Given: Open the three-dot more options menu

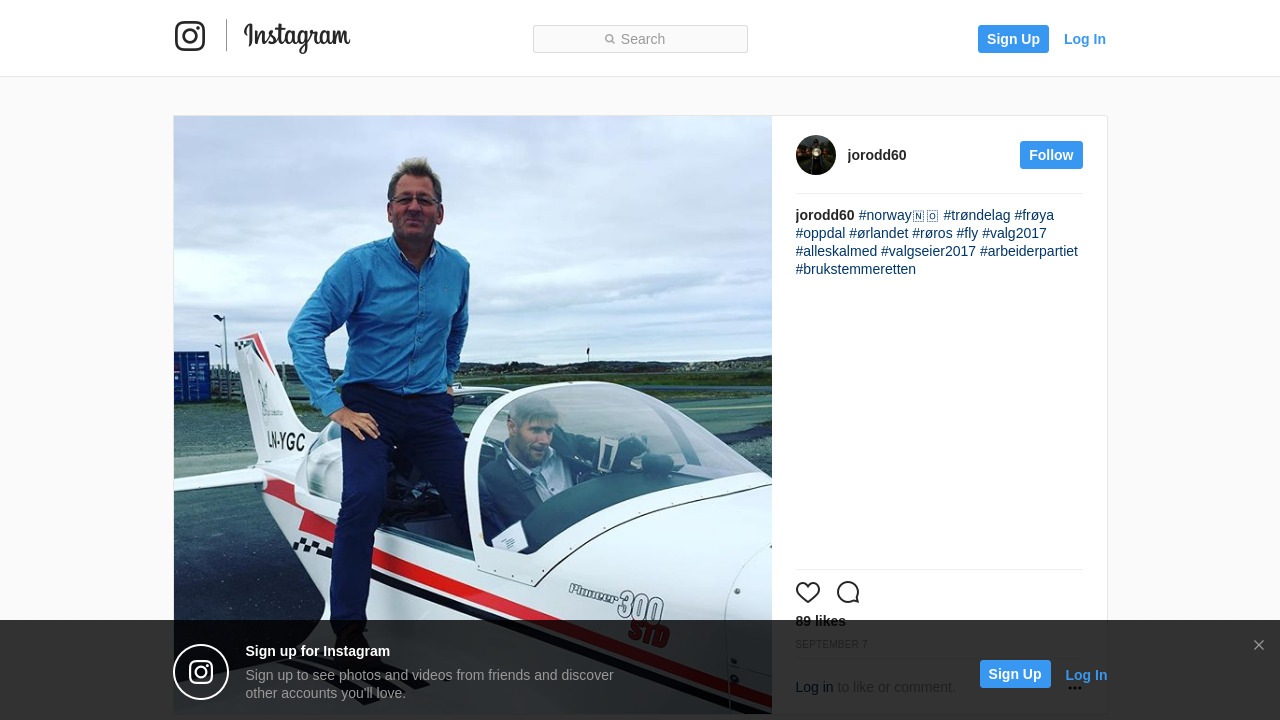Looking at the screenshot, I should coord(1075,688).
